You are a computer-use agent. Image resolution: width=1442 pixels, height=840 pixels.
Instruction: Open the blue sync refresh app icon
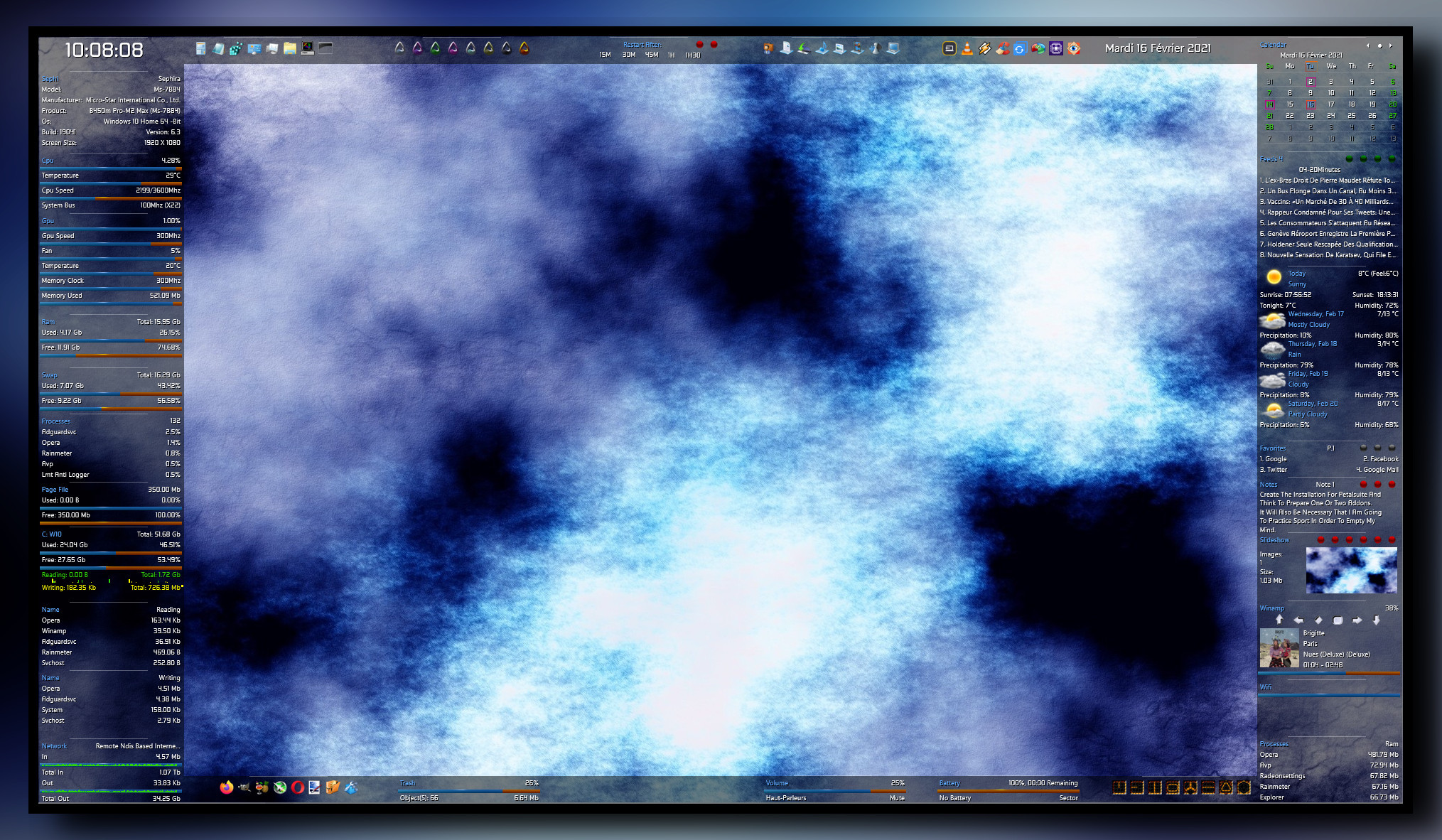click(x=1020, y=48)
